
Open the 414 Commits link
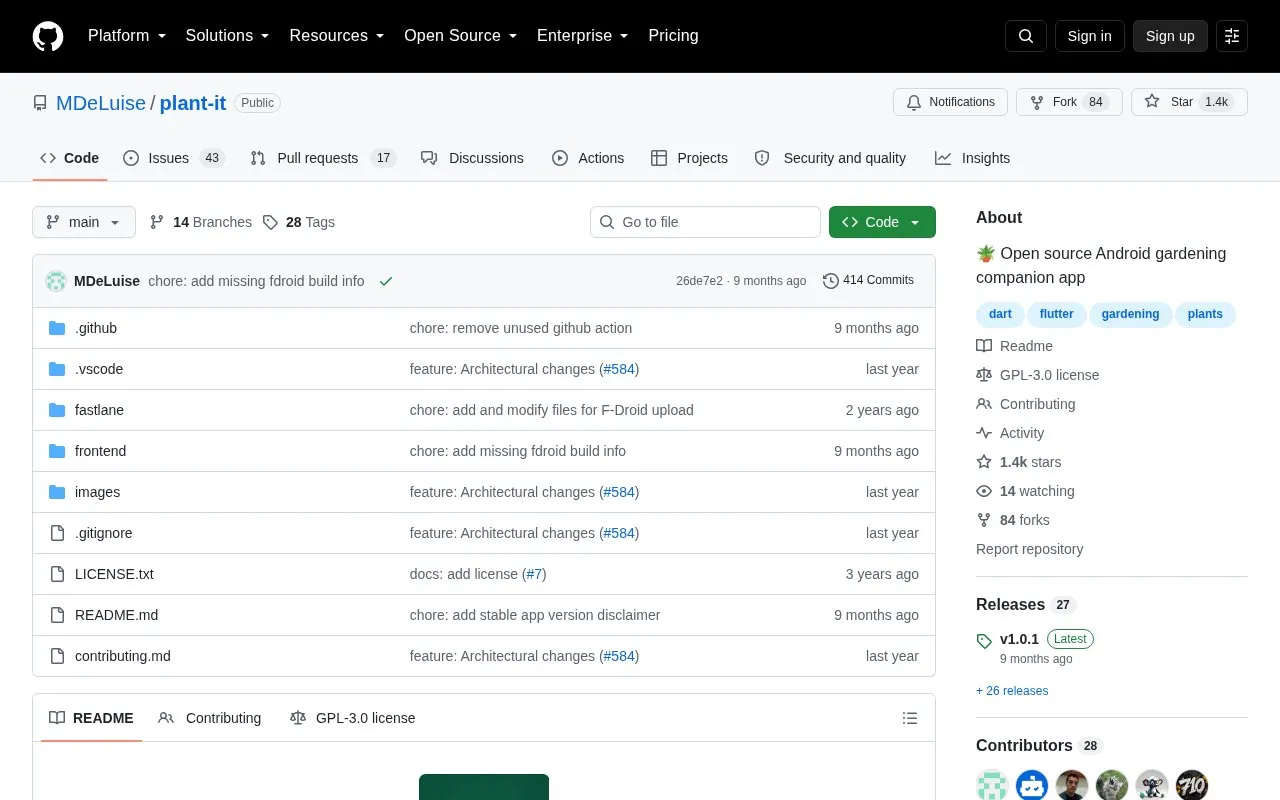(868, 281)
